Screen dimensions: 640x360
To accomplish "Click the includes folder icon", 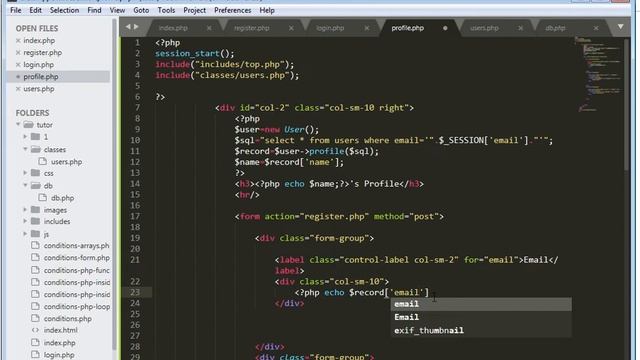I will pyautogui.click(x=36, y=221).
